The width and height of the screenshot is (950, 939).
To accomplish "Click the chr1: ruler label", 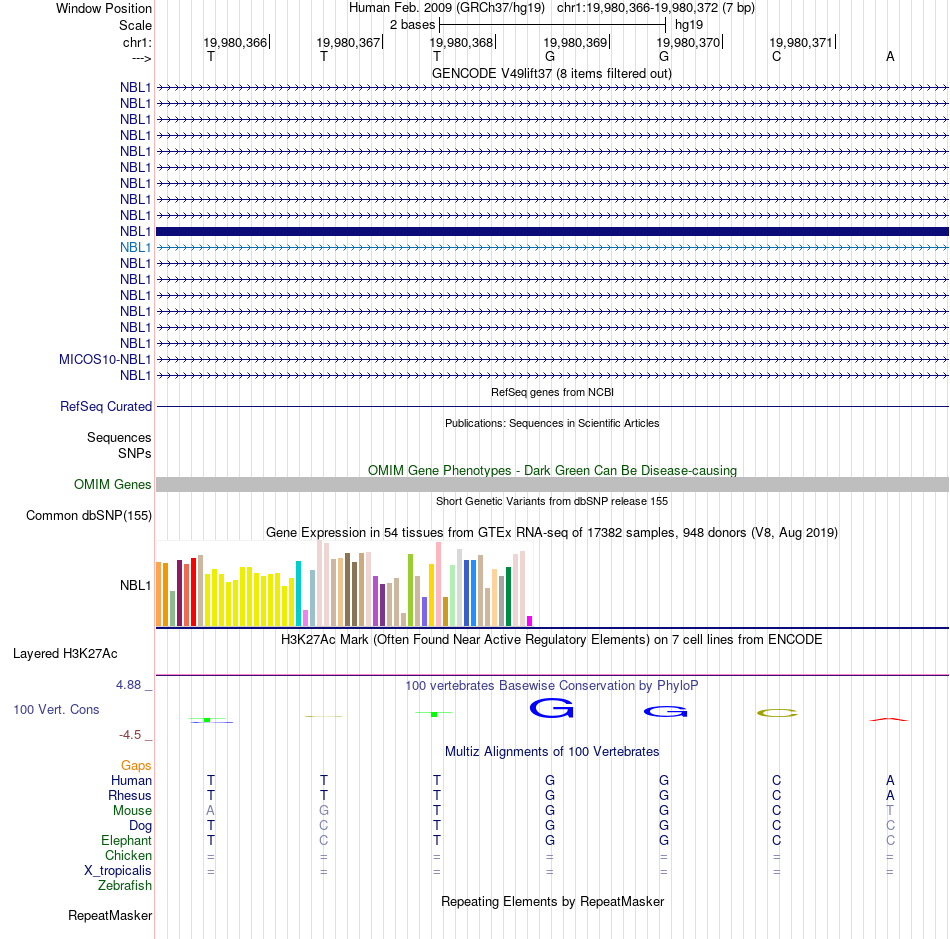I will [x=137, y=42].
